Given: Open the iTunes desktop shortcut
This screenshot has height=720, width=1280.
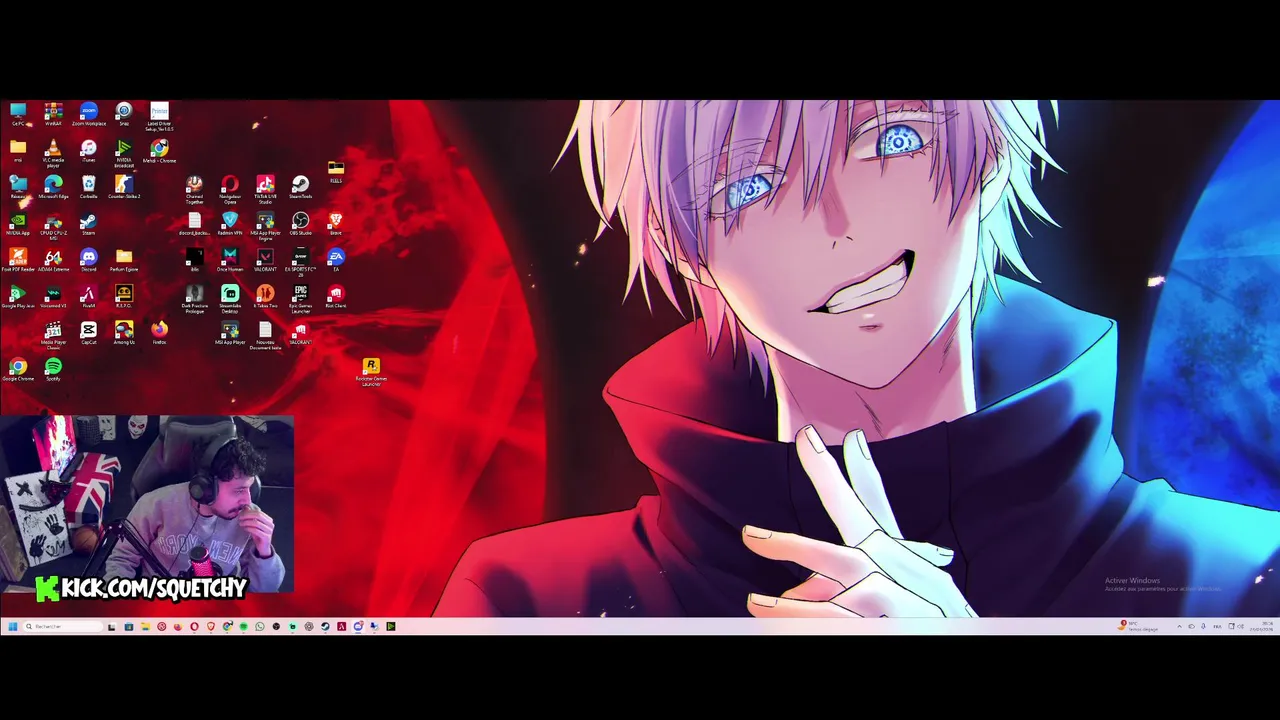Looking at the screenshot, I should (x=88, y=152).
